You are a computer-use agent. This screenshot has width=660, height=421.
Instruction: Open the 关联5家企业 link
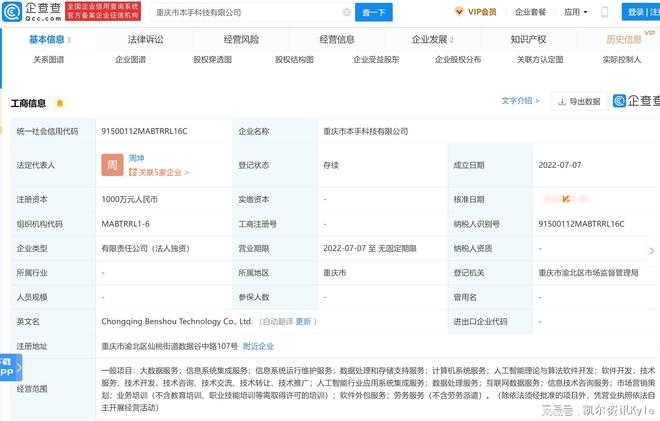click(160, 172)
